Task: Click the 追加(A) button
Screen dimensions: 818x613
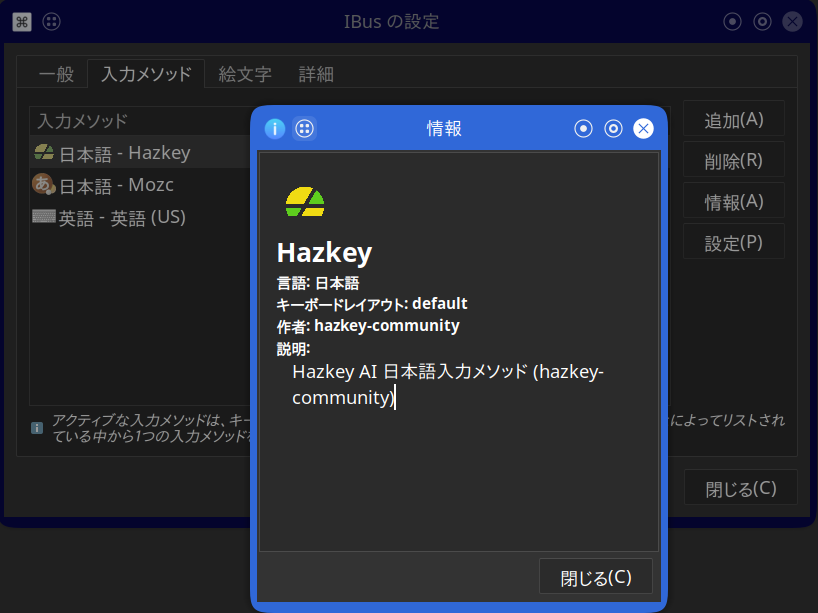Action: [x=733, y=120]
